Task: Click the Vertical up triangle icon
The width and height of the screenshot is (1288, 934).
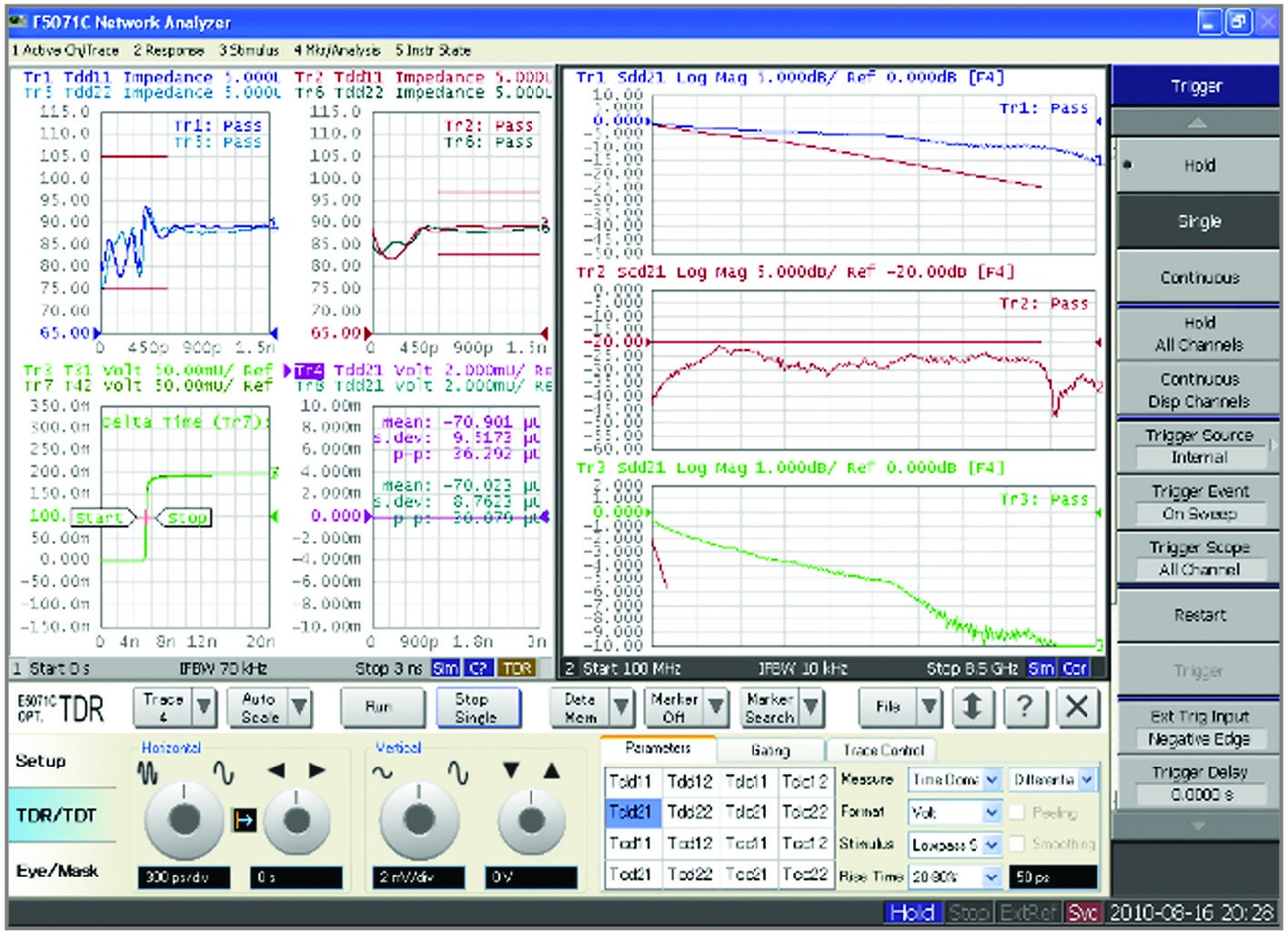Action: (551, 771)
